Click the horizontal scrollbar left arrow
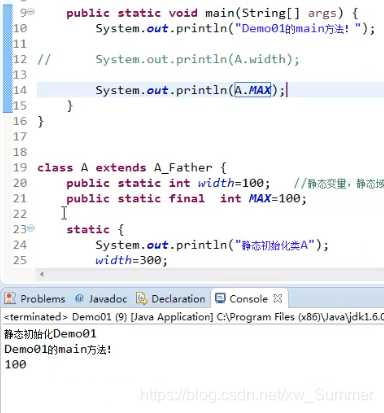Viewport: 384px width, 413px height. pos(42,274)
